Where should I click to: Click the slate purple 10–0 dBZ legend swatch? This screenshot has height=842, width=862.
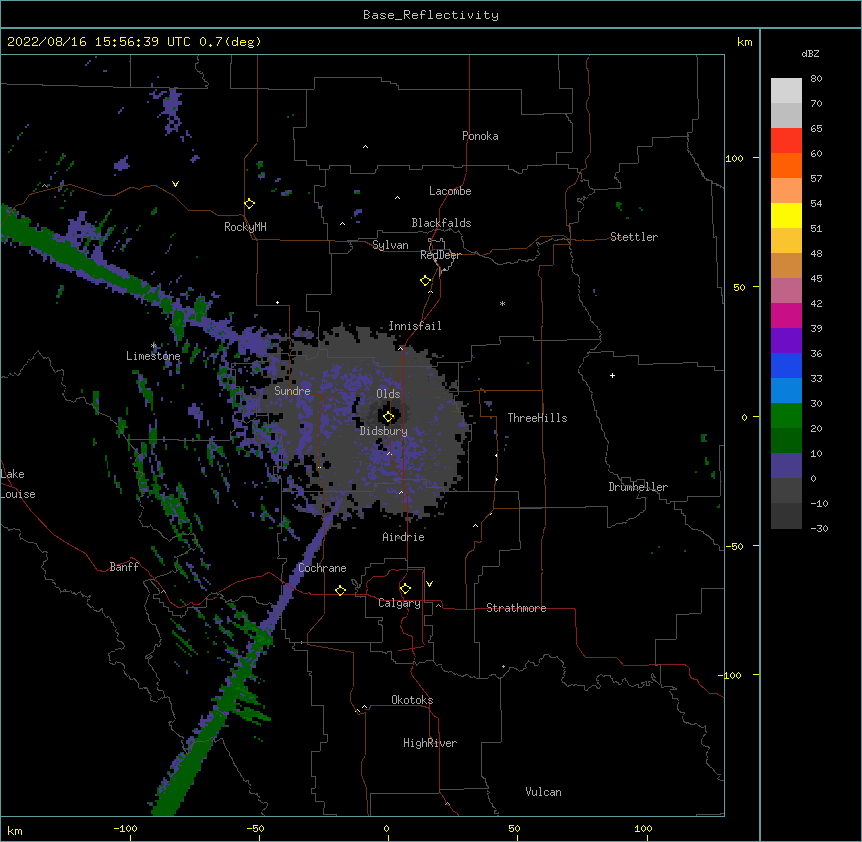click(786, 466)
